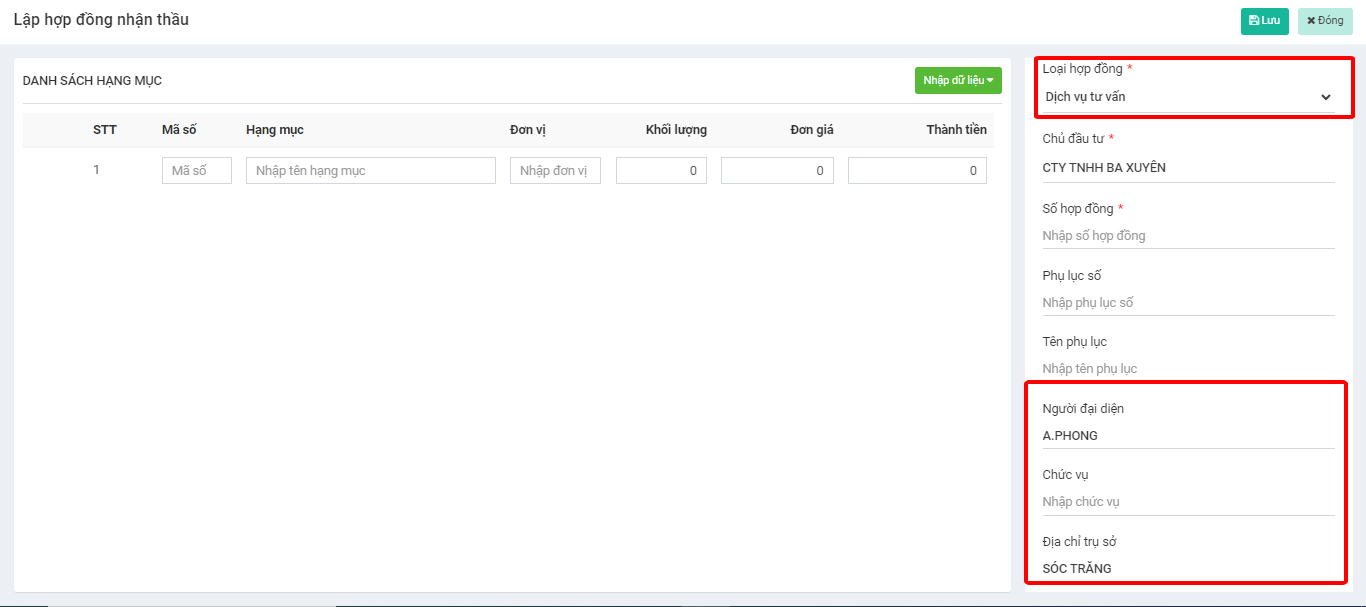Click into the Tên phụ lục field
1366x607 pixels.
tap(1187, 369)
